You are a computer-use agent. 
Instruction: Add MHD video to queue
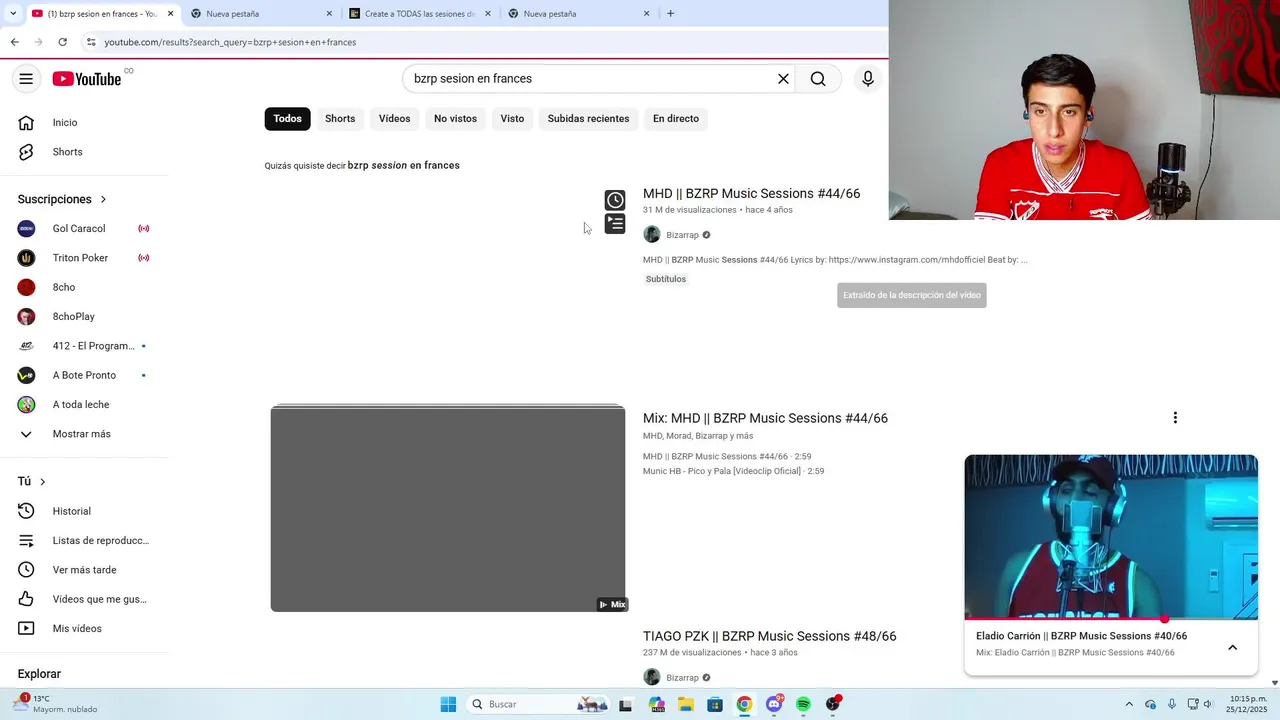point(615,224)
